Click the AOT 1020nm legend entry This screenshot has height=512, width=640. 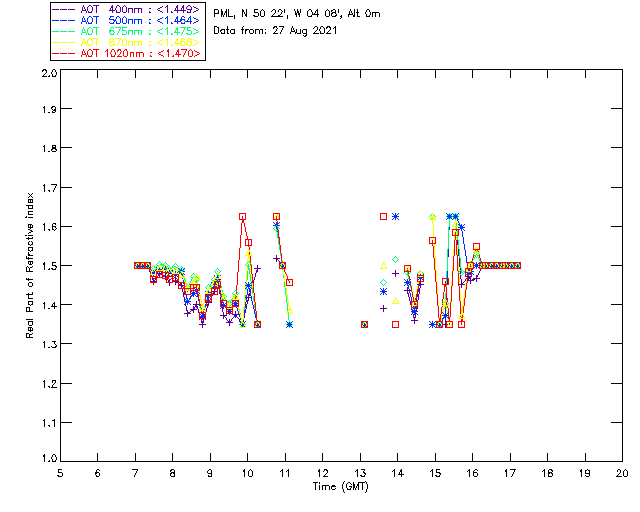(126, 53)
